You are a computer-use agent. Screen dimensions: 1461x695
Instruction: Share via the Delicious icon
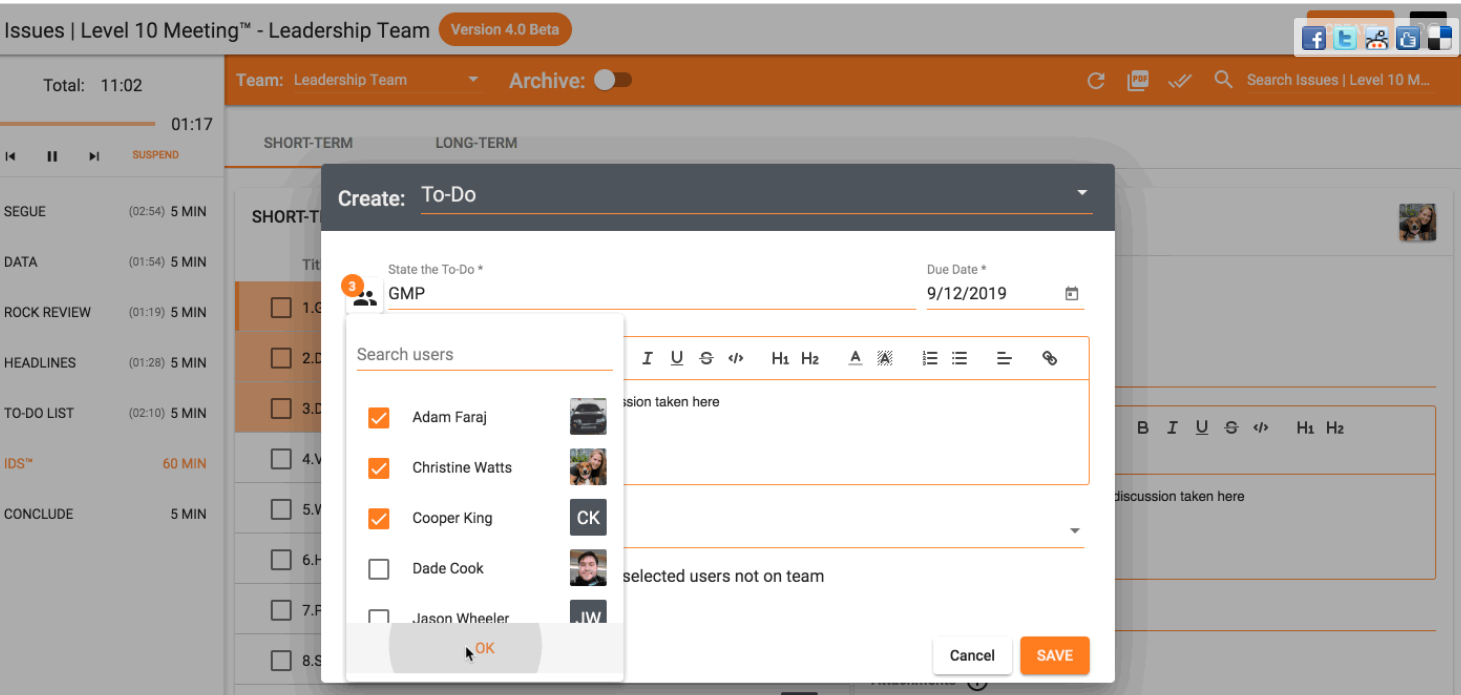(1438, 39)
